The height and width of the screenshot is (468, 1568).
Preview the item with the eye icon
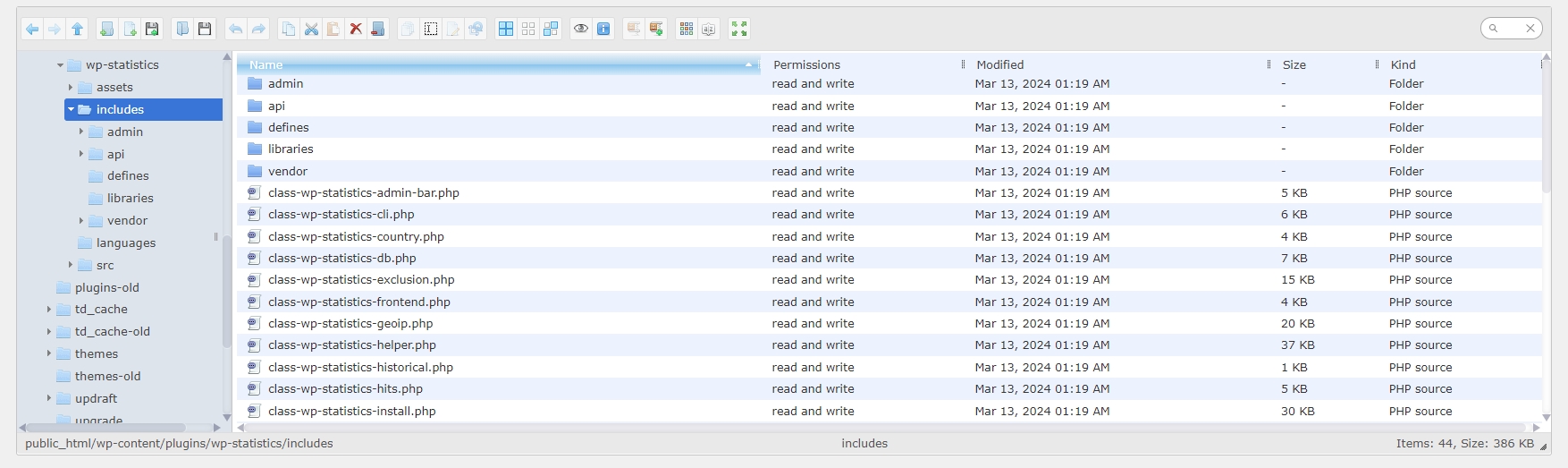point(581,30)
